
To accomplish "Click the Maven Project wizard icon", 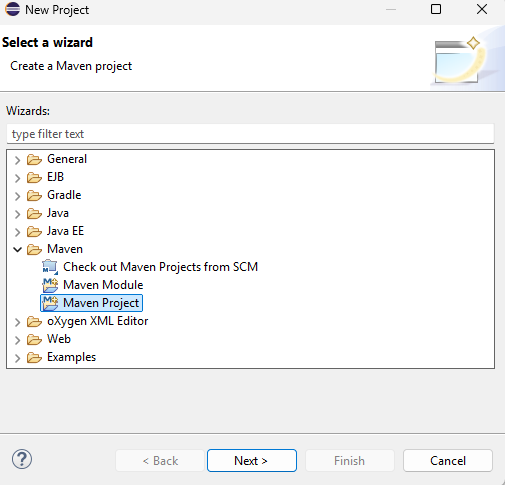I will point(50,303).
